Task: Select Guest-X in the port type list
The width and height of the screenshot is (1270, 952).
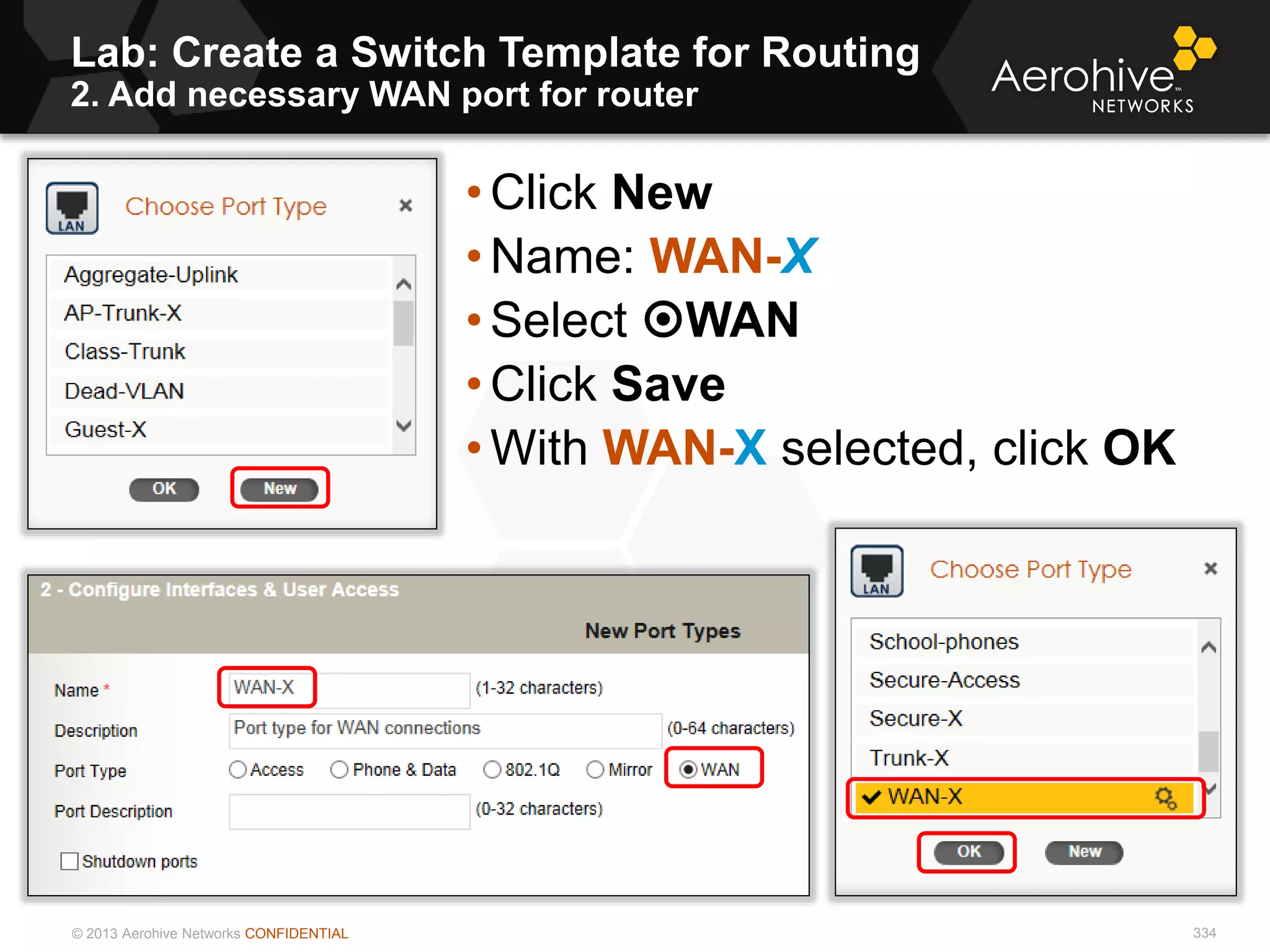Action: pos(220,430)
